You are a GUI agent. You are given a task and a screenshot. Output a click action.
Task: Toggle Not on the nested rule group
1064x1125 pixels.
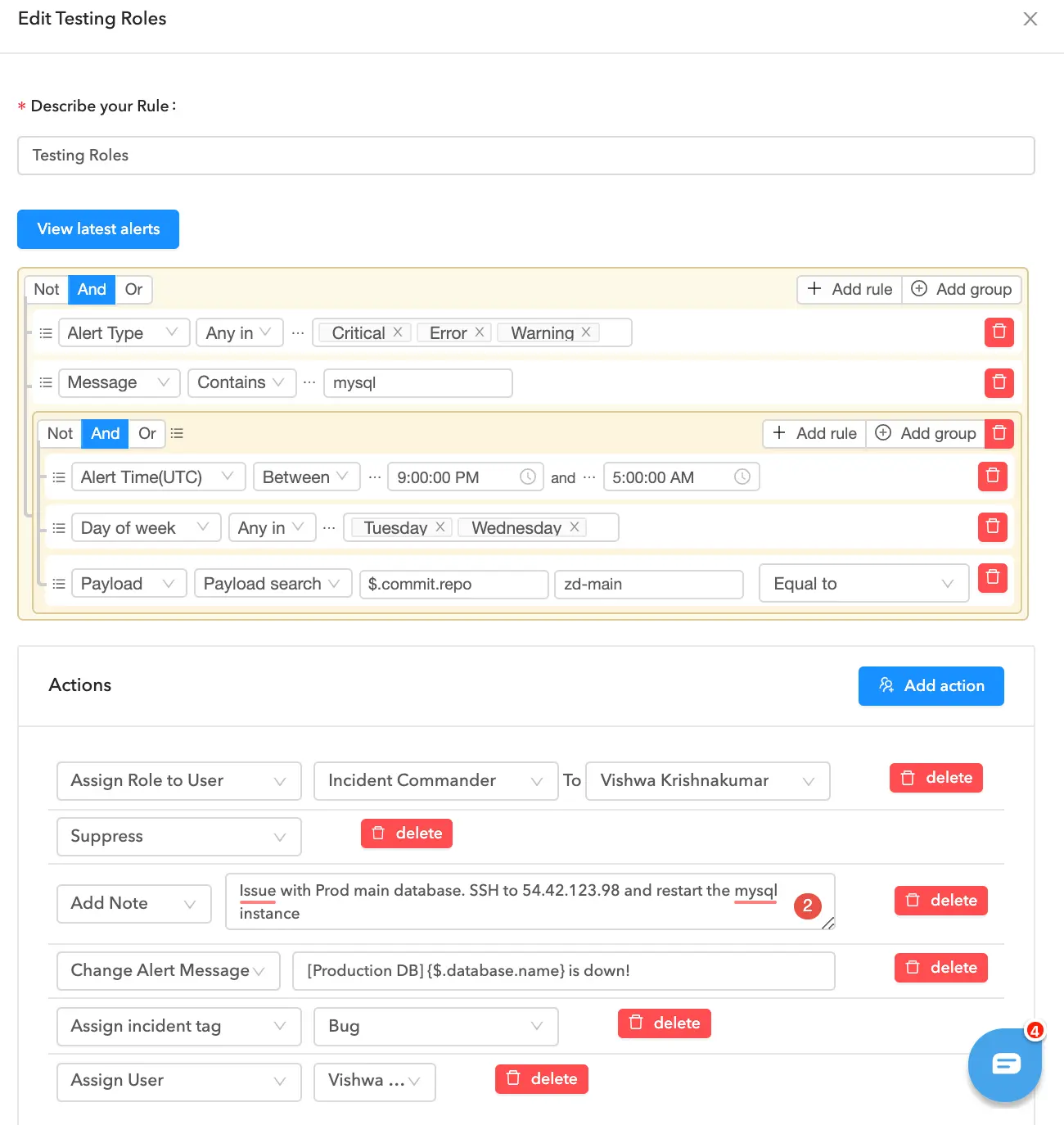(61, 433)
